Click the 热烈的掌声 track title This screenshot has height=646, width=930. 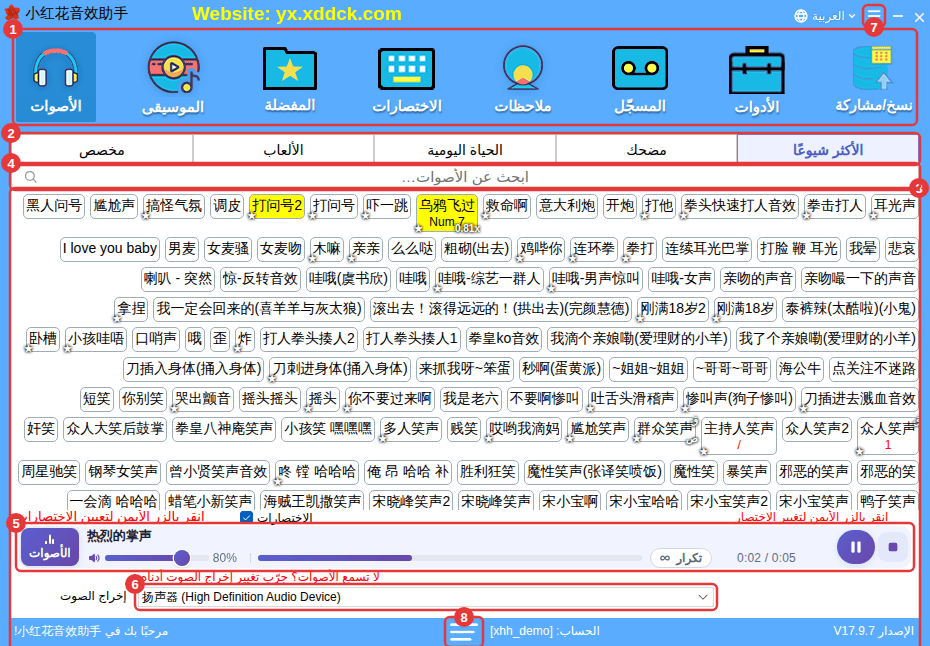pyautogui.click(x=119, y=536)
